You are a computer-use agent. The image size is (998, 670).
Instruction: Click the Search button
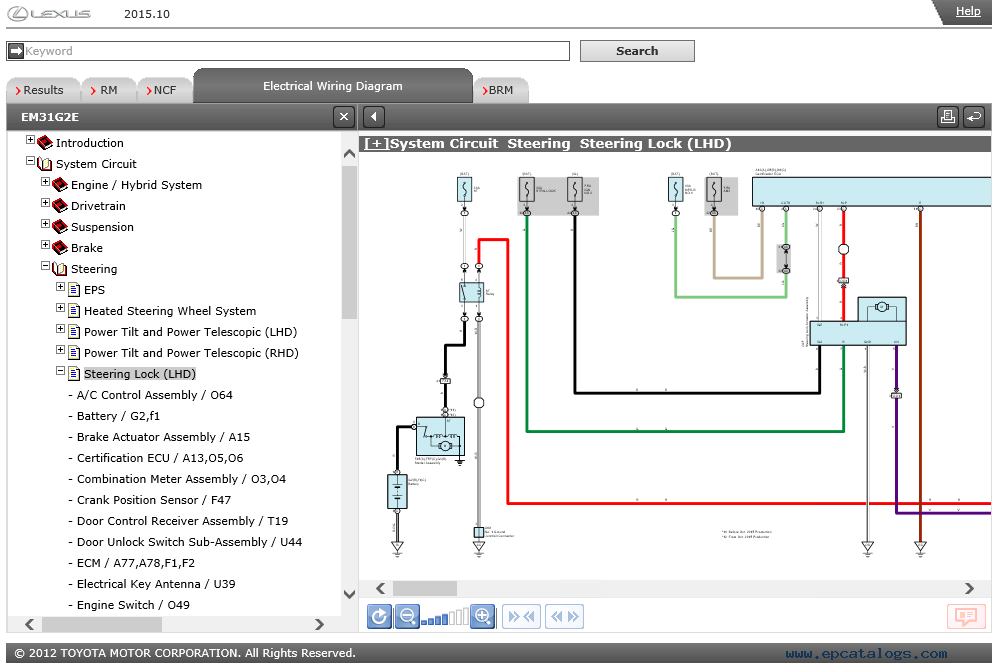click(637, 51)
